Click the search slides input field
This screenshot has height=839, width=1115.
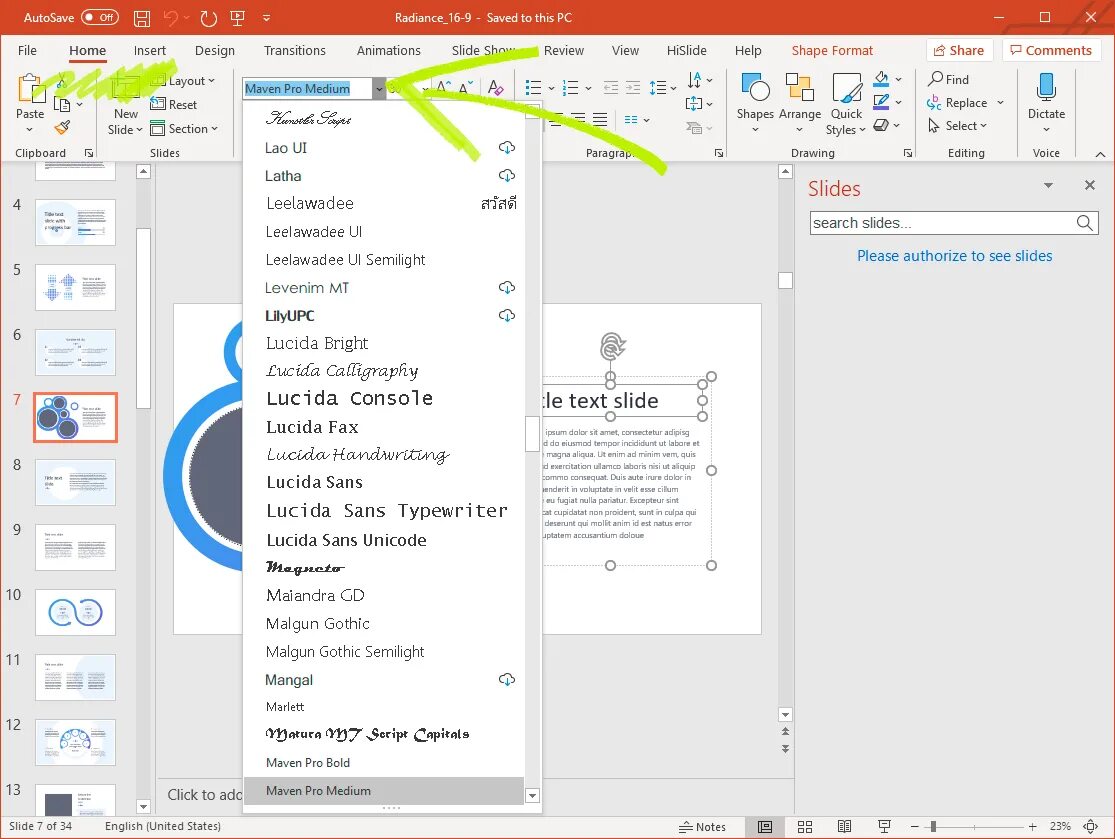[x=942, y=223]
